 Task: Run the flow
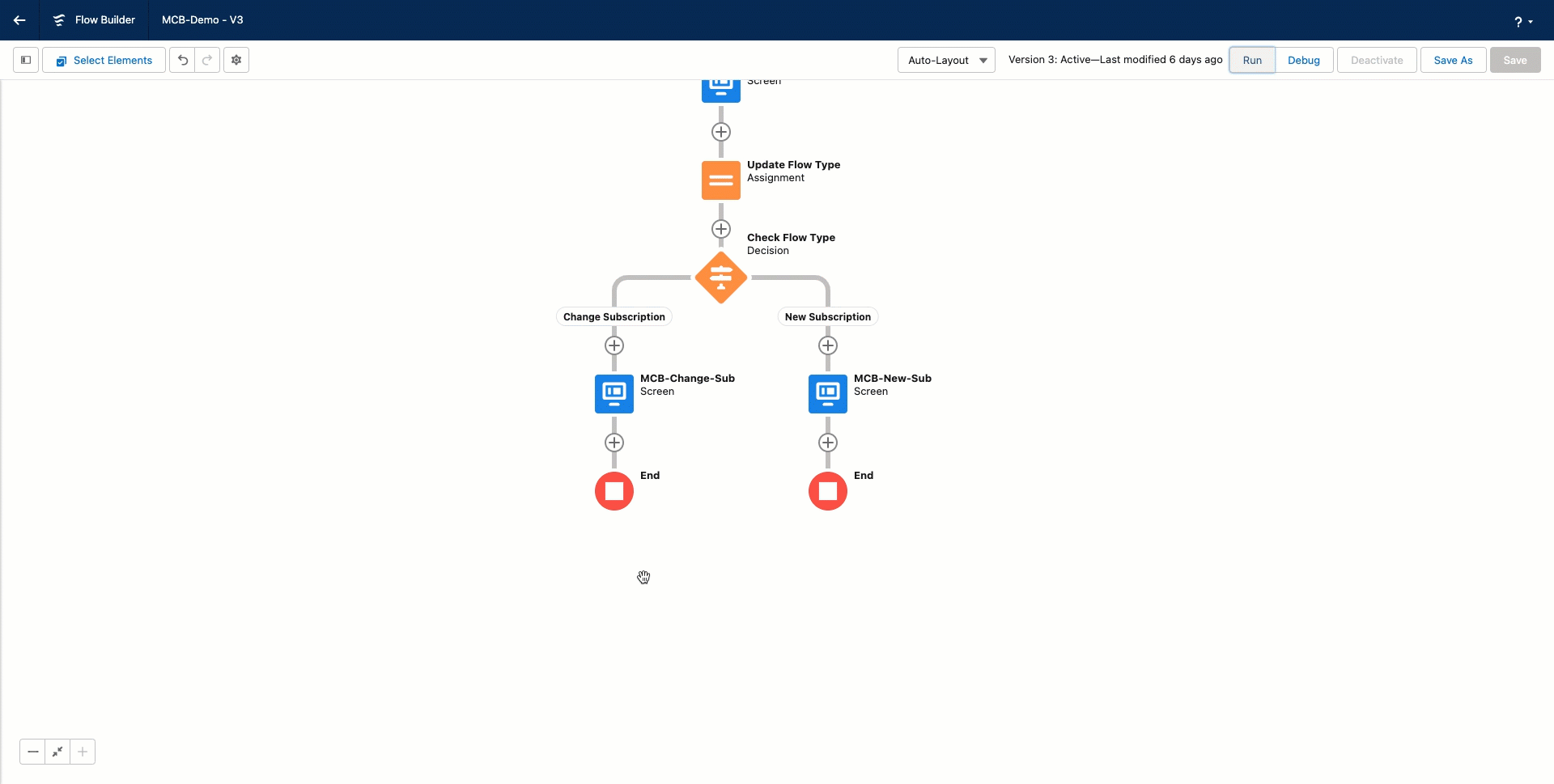(1251, 60)
